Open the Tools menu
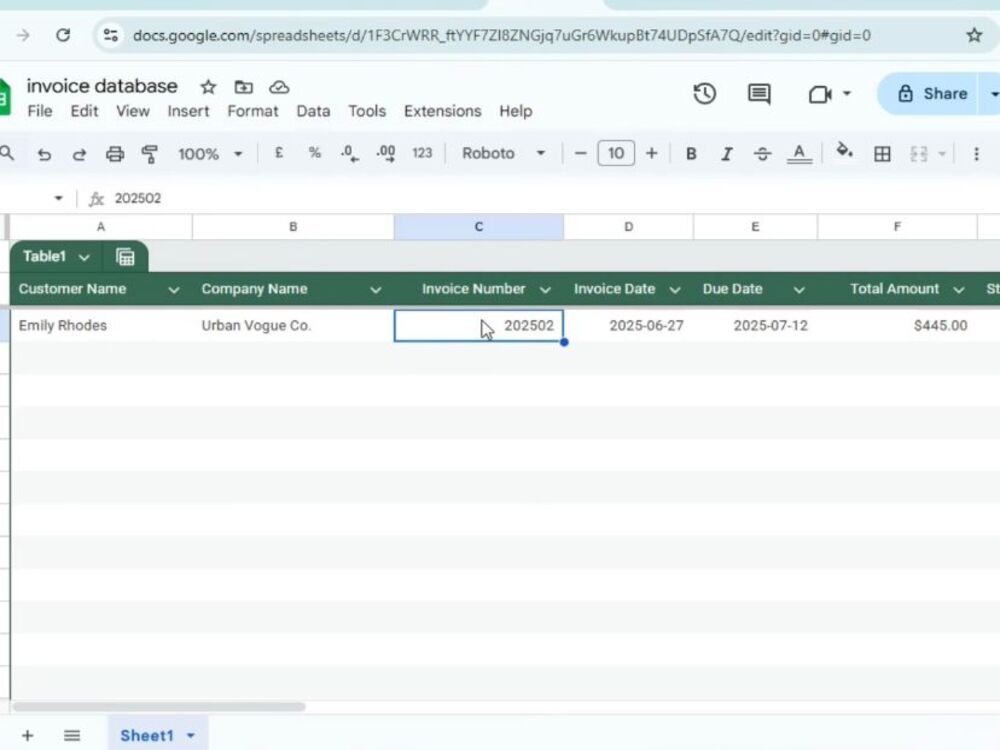 [x=367, y=111]
